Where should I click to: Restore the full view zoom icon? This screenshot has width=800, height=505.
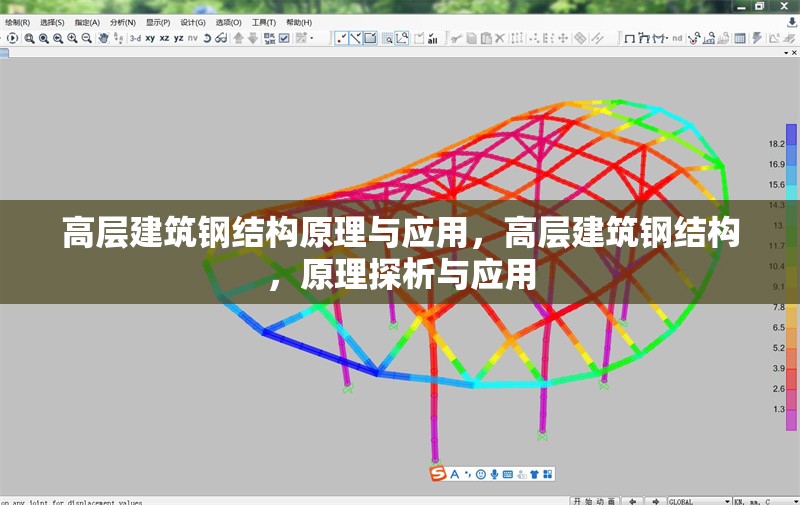pos(44,38)
